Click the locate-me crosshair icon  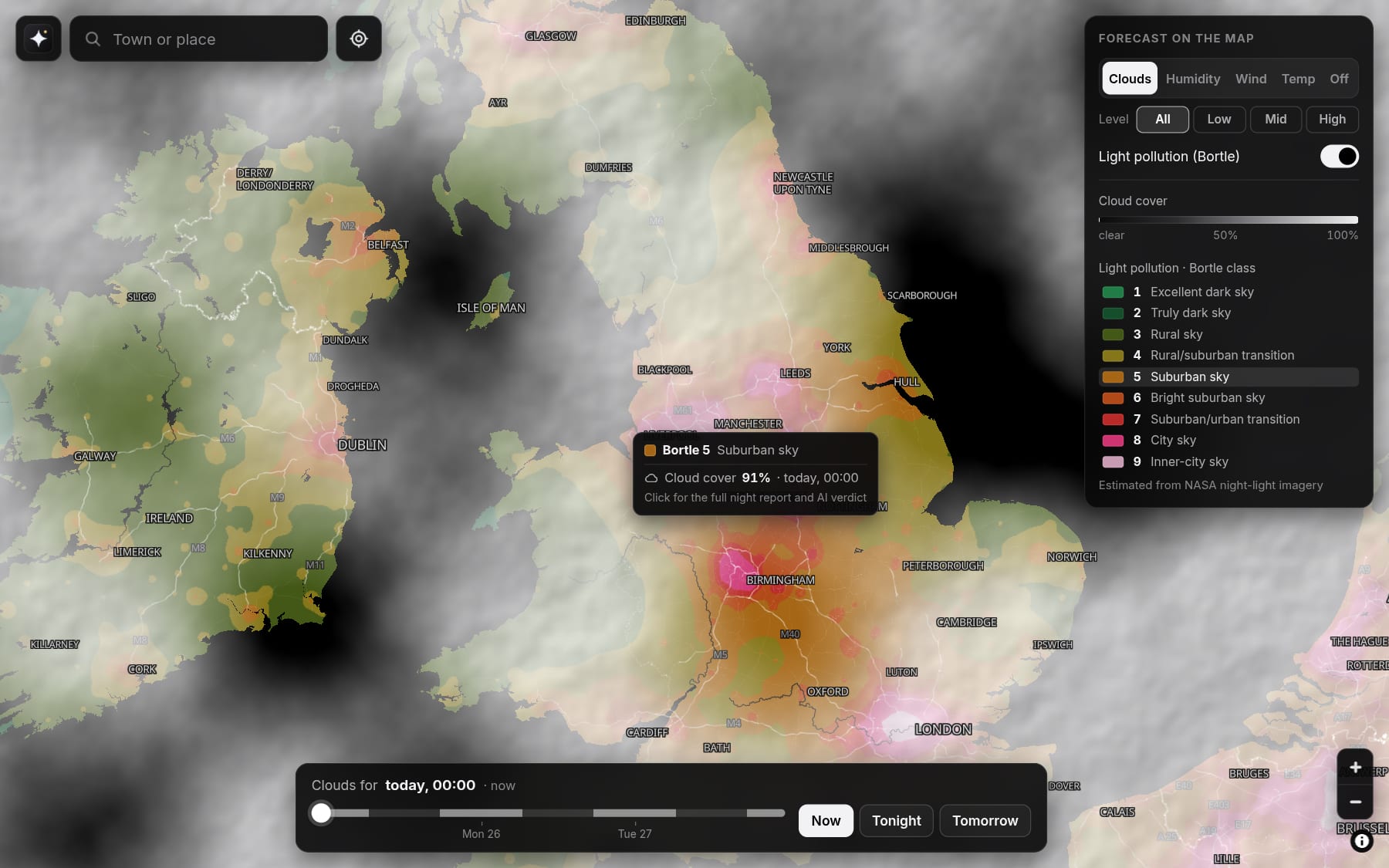359,39
